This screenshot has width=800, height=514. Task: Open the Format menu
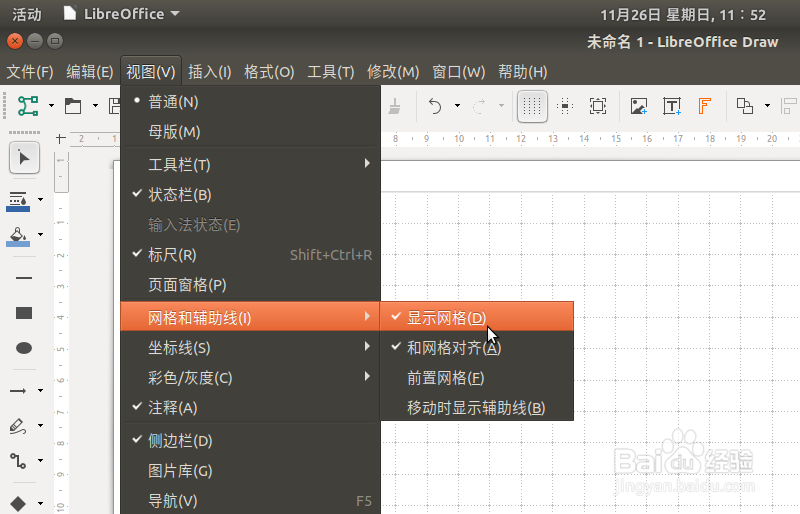(x=269, y=72)
